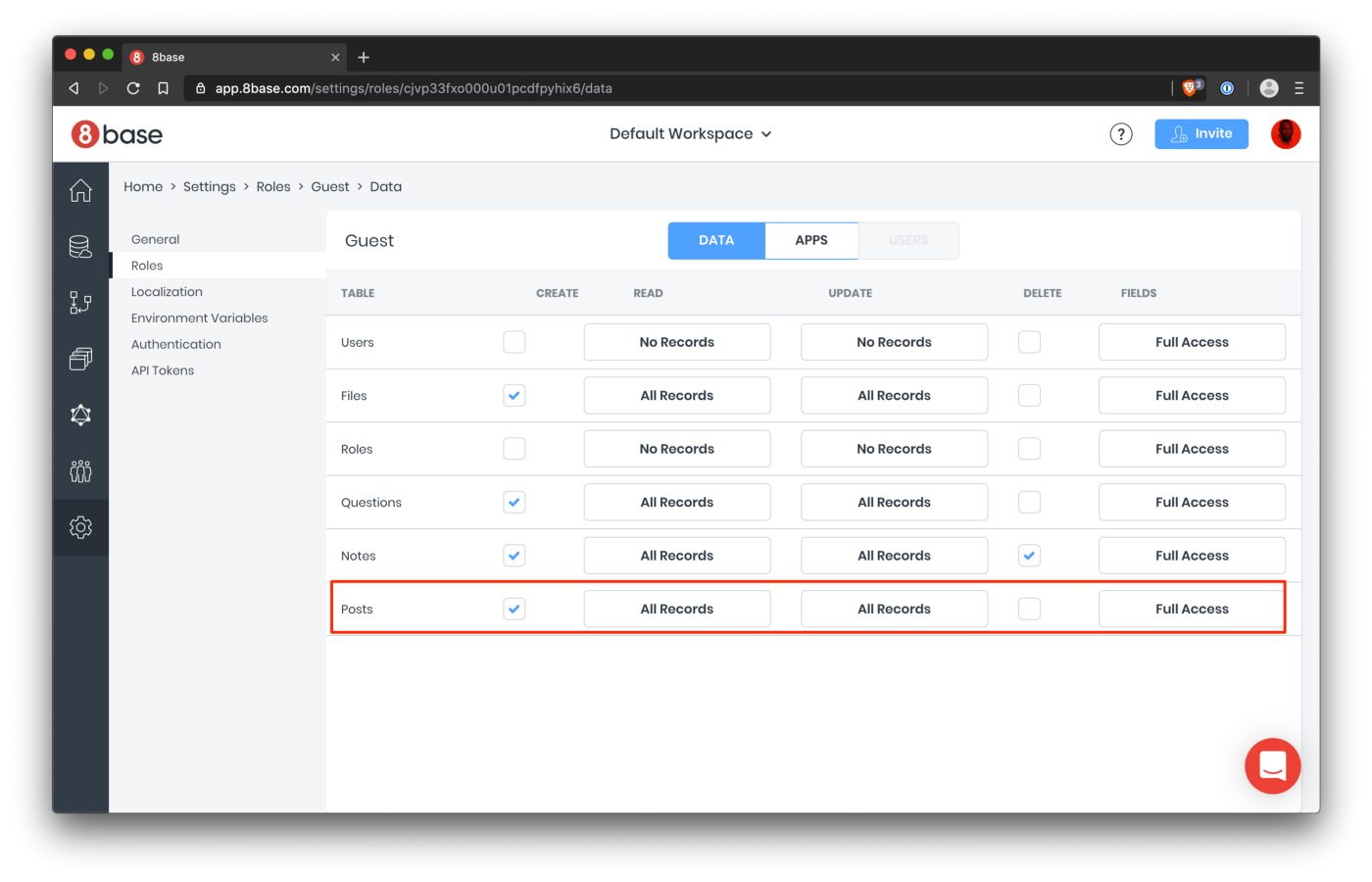
Task: Uncheck Create permission for Notes table
Action: pos(514,556)
